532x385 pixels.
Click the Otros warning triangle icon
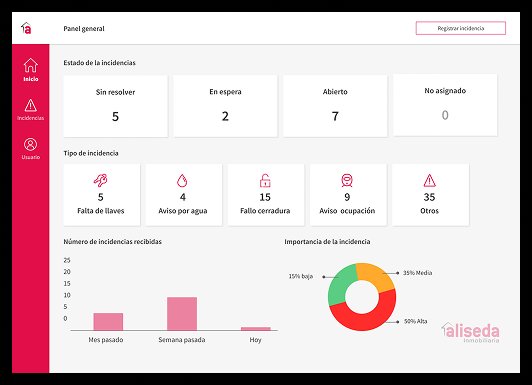[x=430, y=180]
